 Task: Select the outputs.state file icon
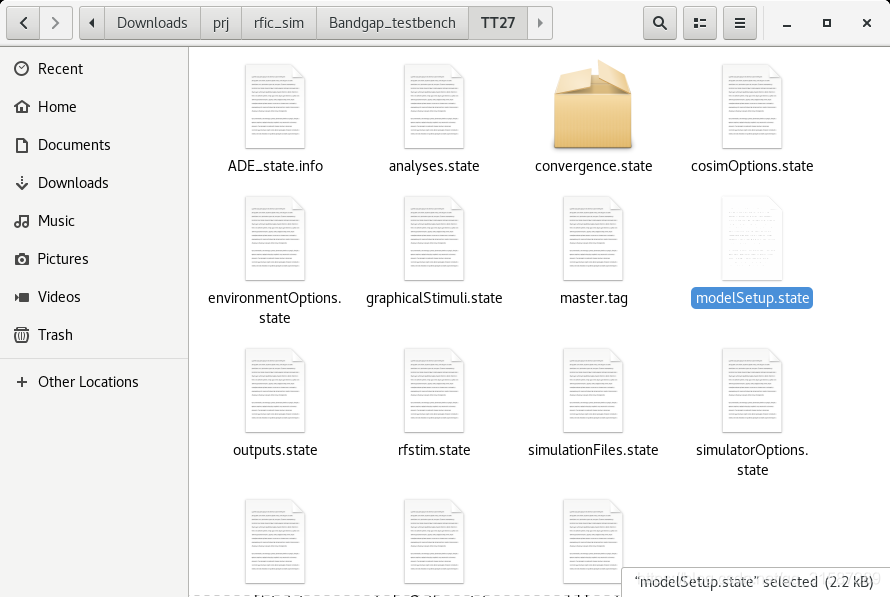[275, 390]
